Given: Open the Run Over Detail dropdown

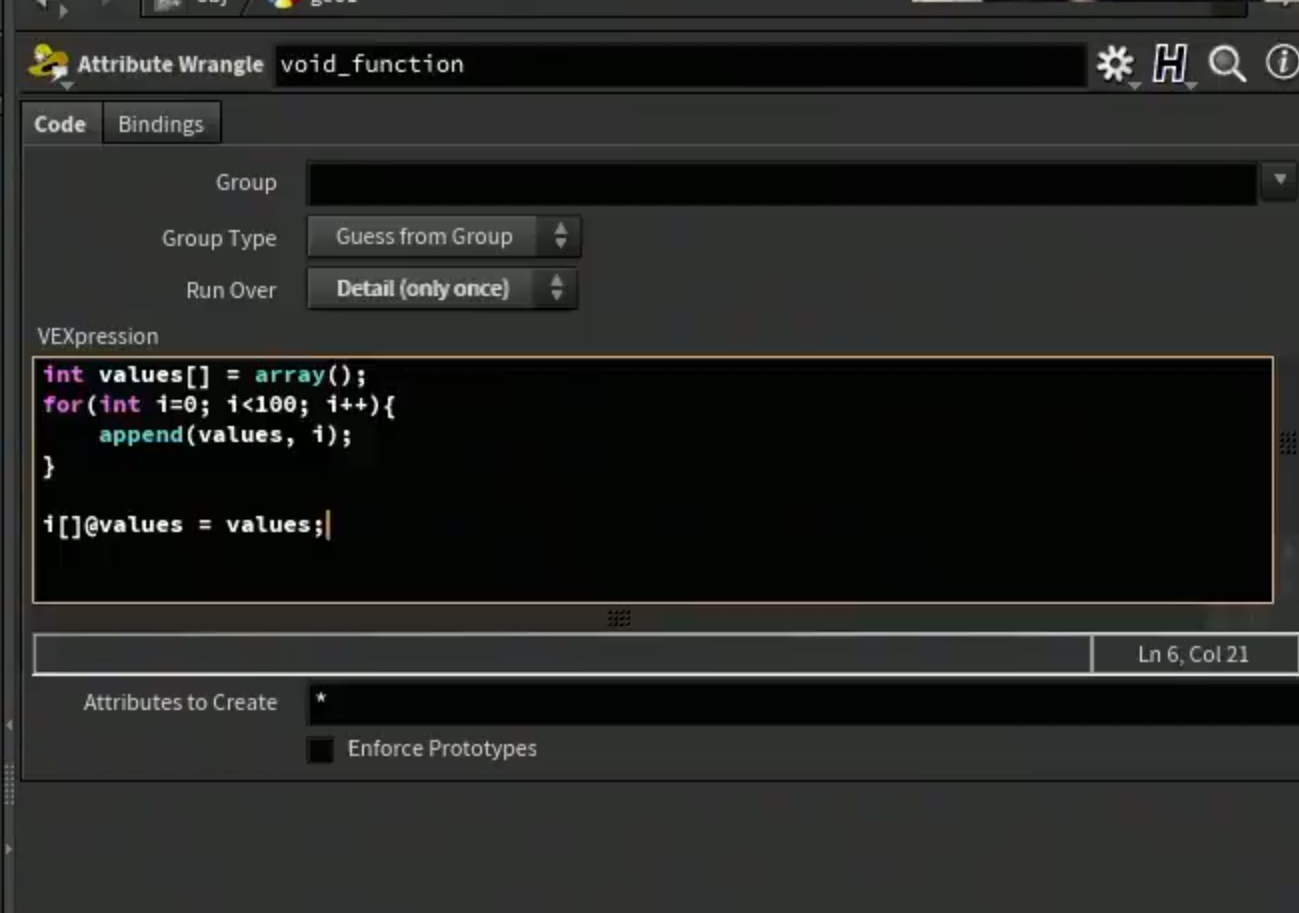Looking at the screenshot, I should pyautogui.click(x=442, y=289).
